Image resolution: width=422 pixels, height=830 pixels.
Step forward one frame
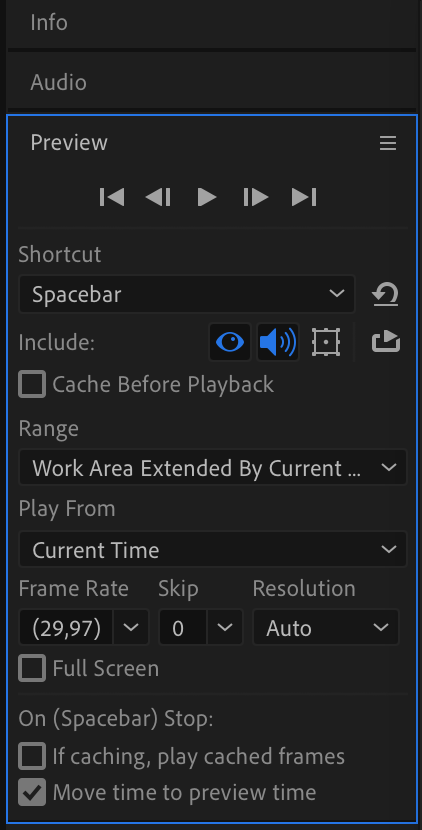256,197
